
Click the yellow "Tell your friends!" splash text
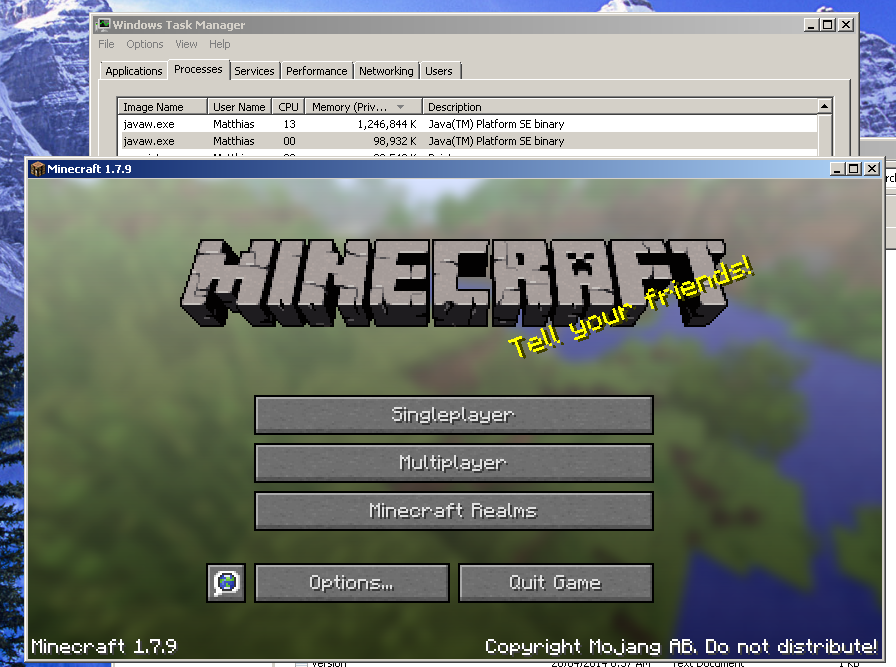[631, 307]
